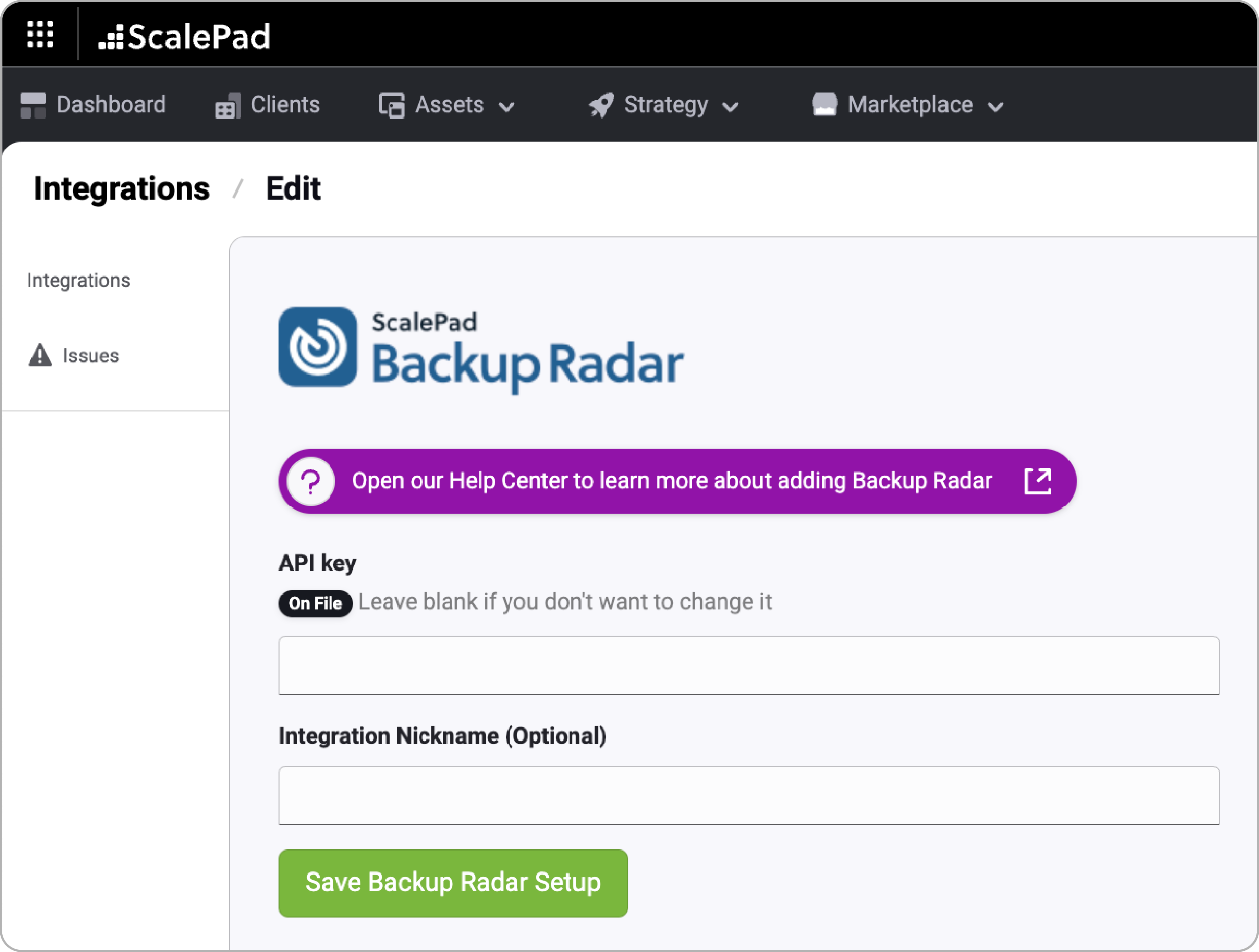Click the Integration Nickname (Optional) label
The image size is (1259, 952).
(442, 736)
